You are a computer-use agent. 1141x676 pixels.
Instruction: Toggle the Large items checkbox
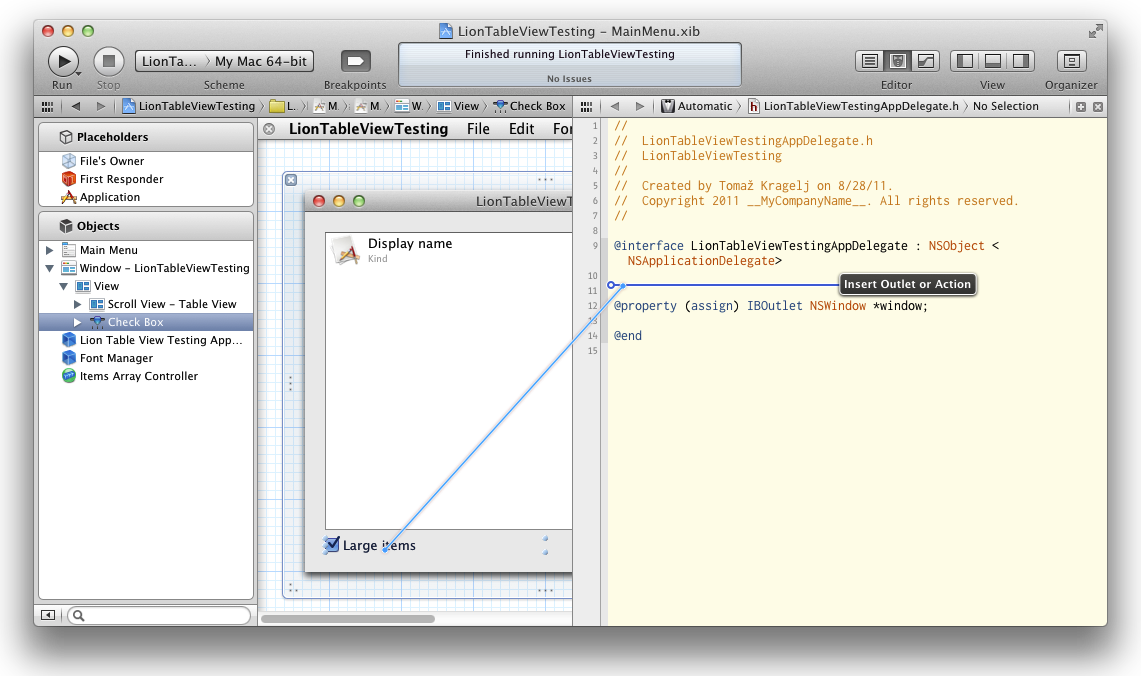click(x=332, y=544)
